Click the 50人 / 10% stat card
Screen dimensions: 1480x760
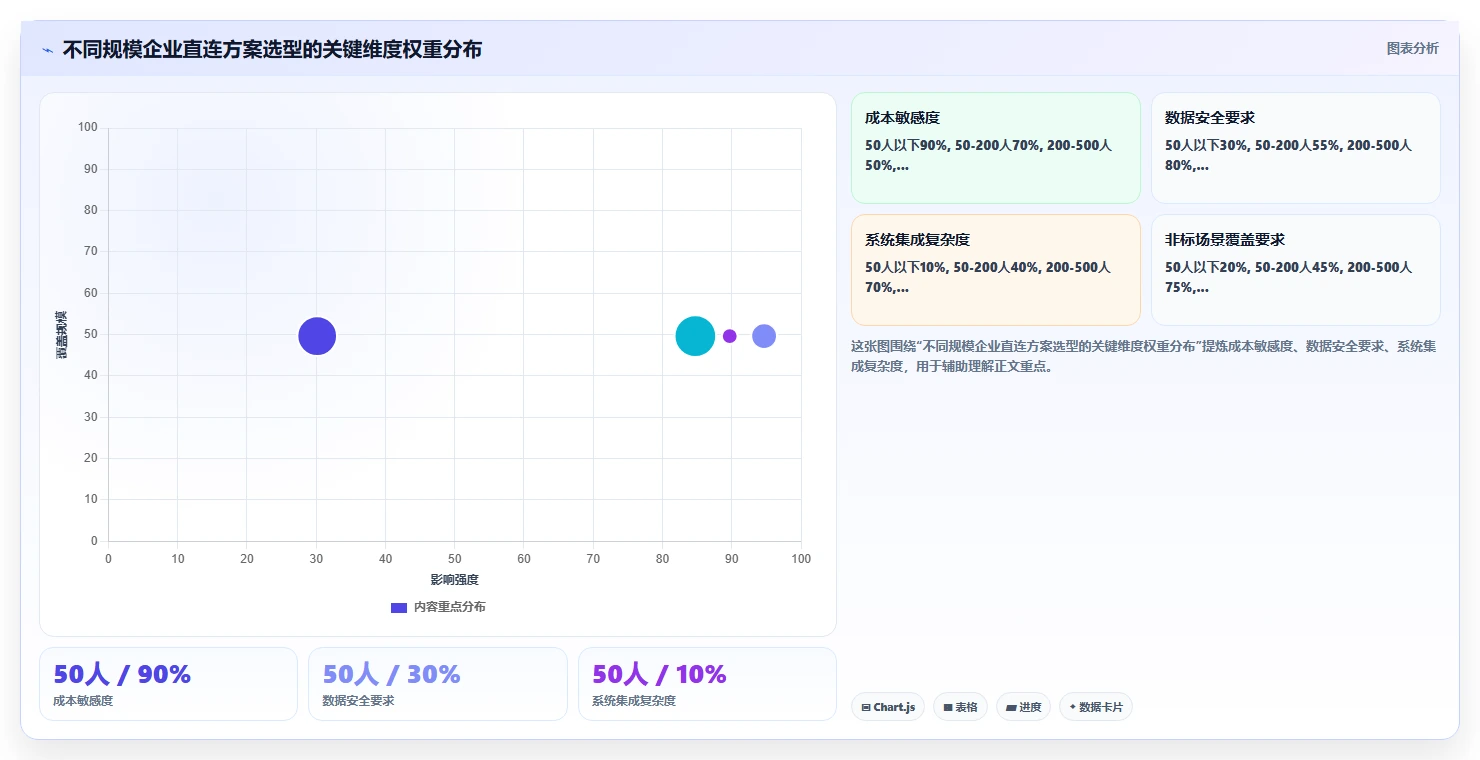point(707,684)
